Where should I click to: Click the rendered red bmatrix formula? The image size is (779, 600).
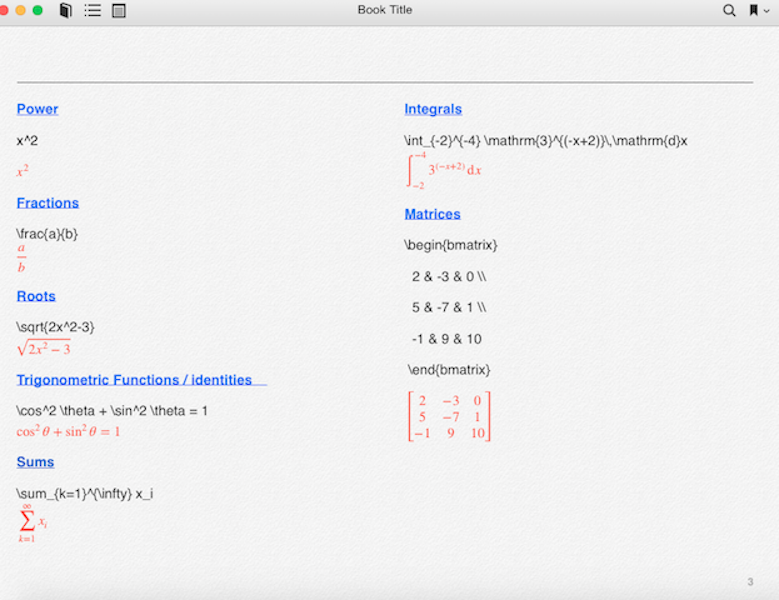point(449,417)
